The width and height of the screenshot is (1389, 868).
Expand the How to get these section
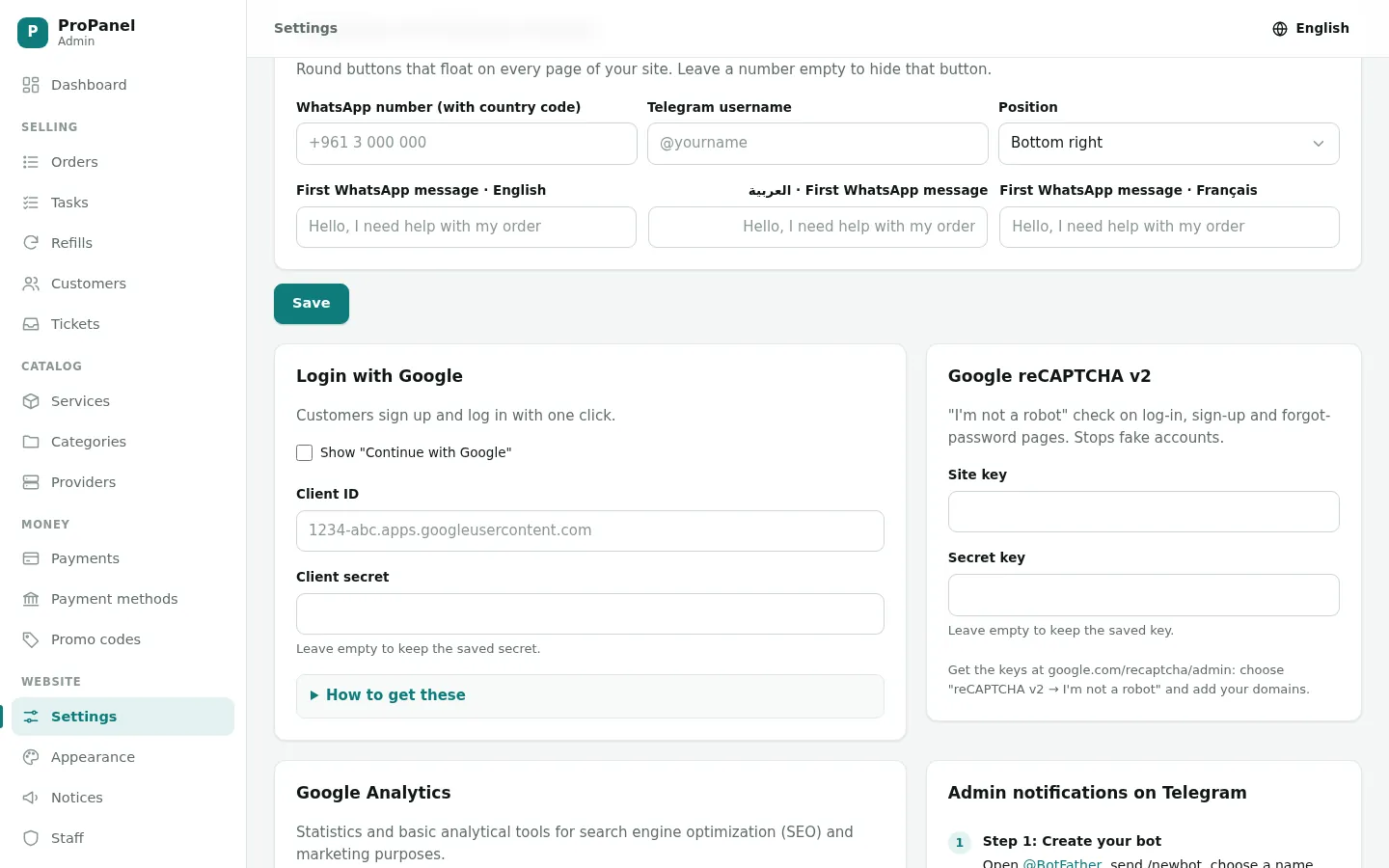pos(589,695)
